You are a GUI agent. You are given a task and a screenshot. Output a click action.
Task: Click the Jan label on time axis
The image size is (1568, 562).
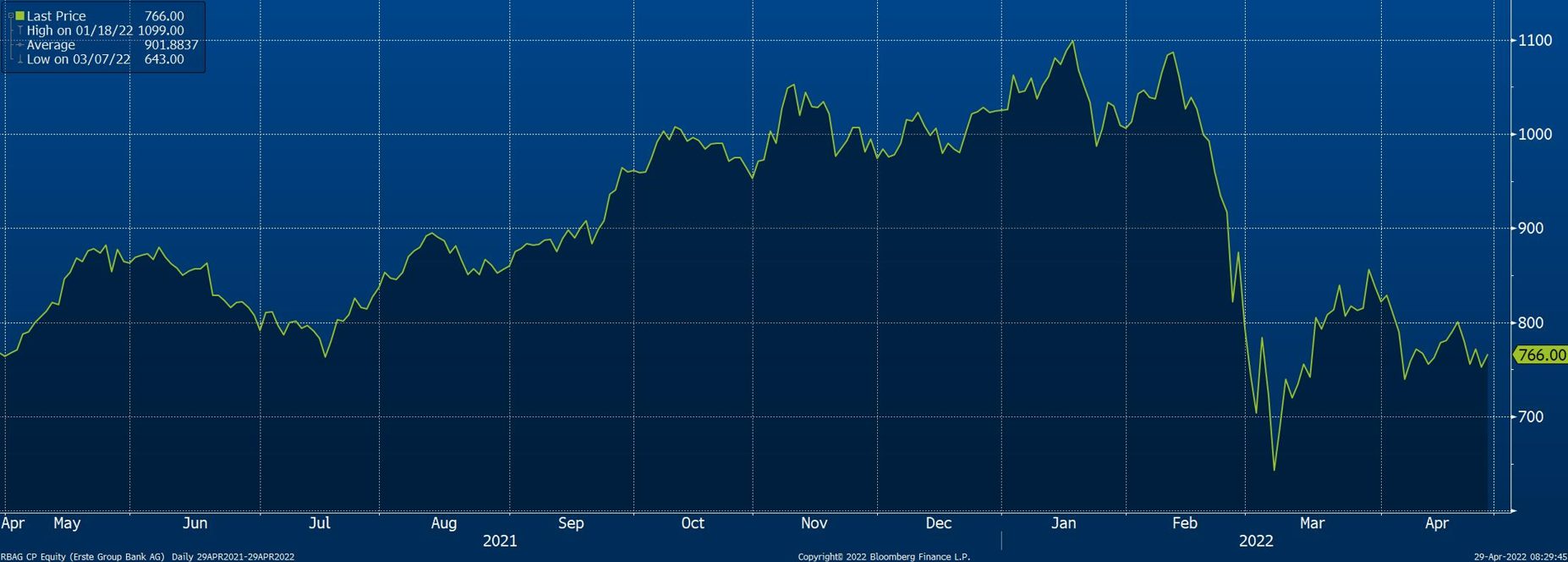click(1063, 523)
